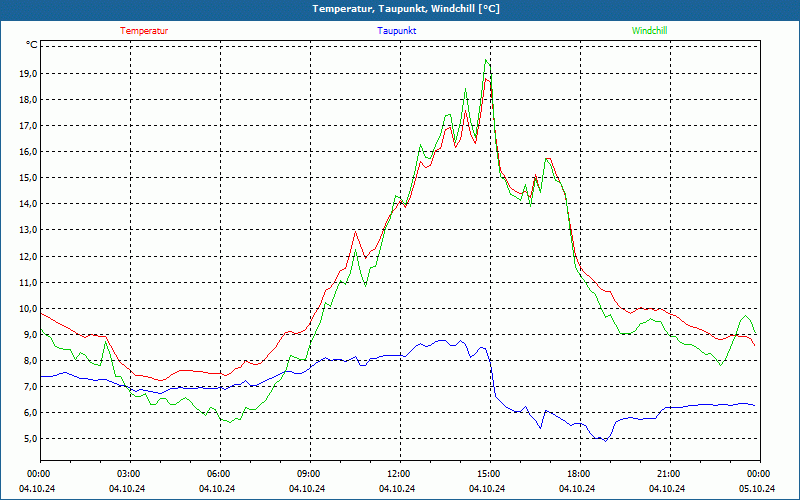The image size is (800, 500).
Task: Click the '10,0' y-axis label
Action: coord(29,308)
